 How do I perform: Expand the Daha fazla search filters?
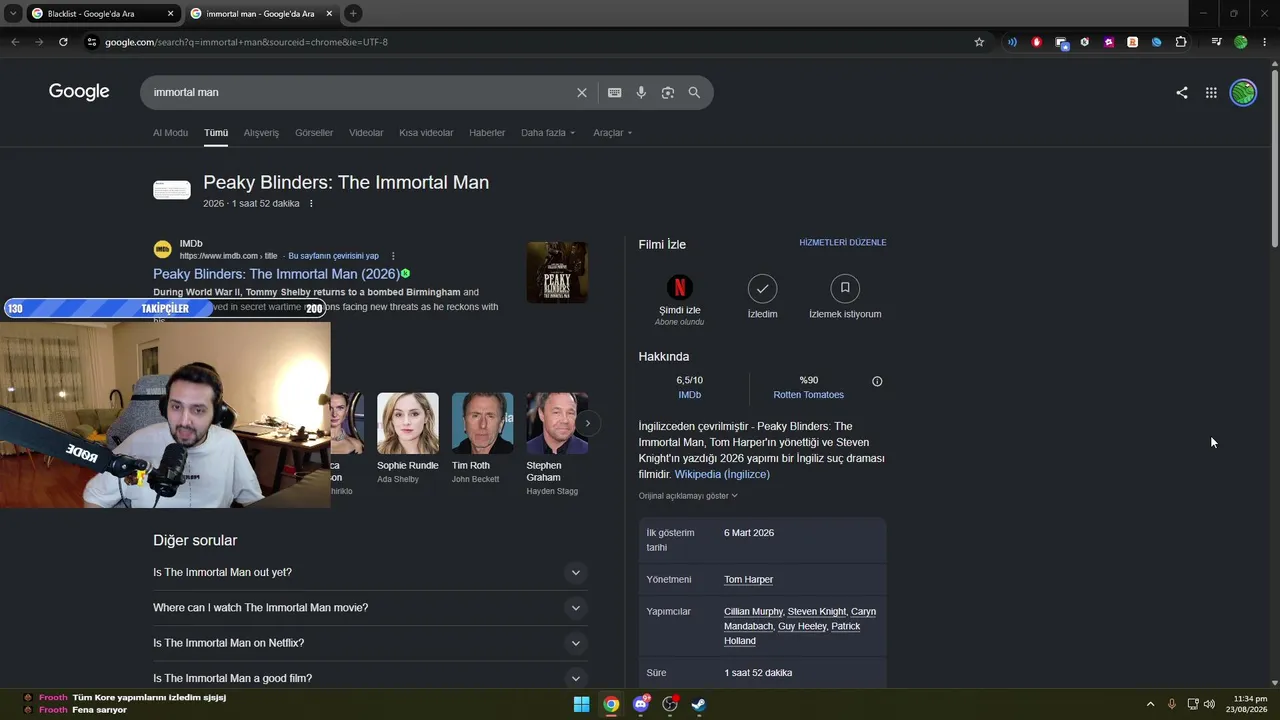(x=548, y=133)
